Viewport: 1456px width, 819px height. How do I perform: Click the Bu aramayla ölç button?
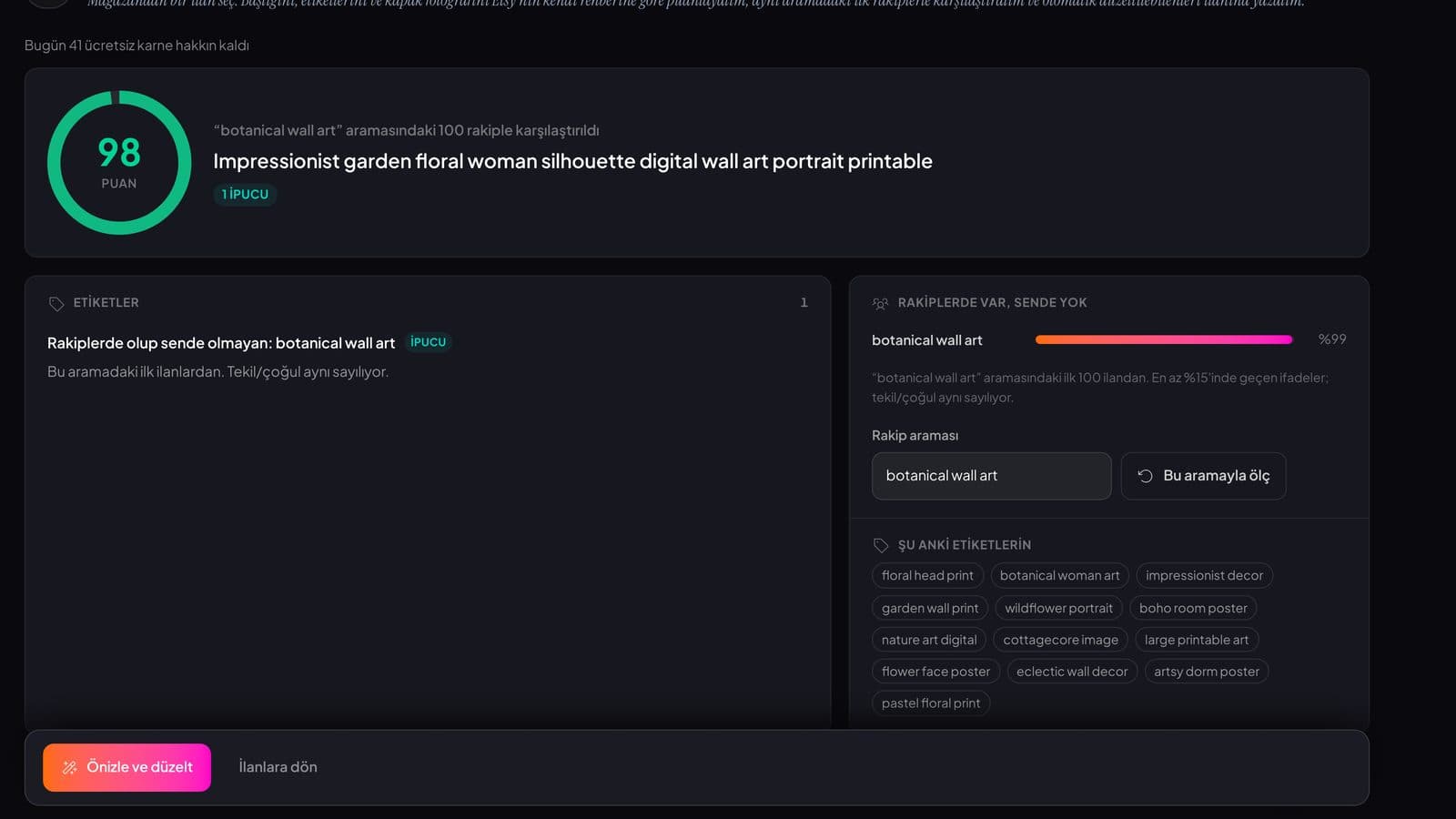click(x=1203, y=476)
